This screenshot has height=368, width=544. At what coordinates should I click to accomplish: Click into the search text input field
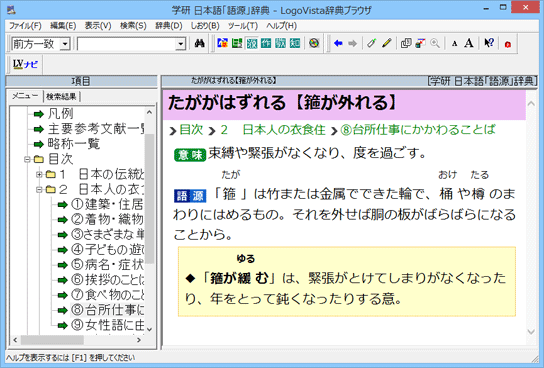click(x=127, y=44)
